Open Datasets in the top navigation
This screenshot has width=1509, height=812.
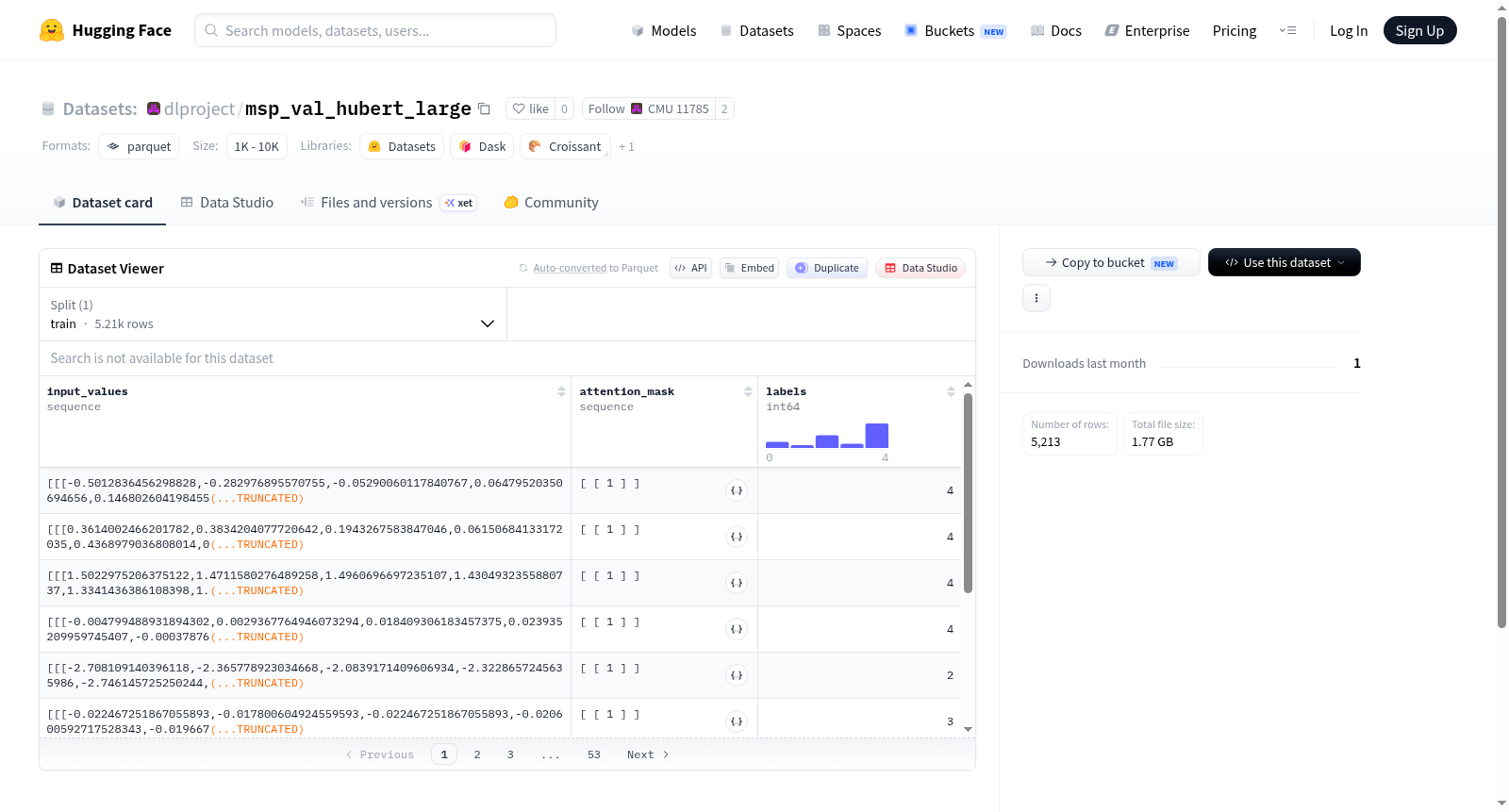point(756,30)
